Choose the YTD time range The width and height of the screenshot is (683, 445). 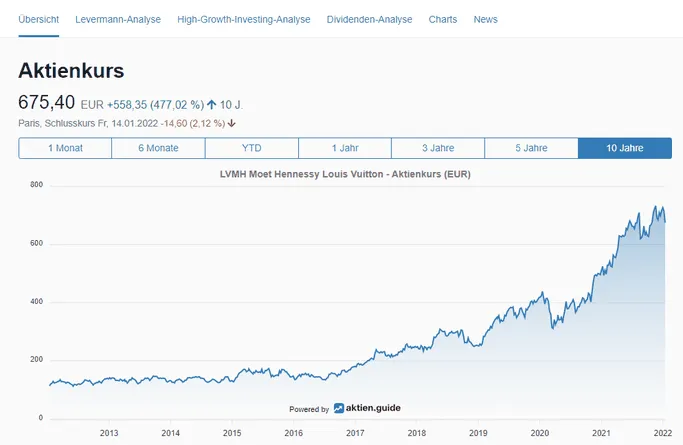coord(252,148)
